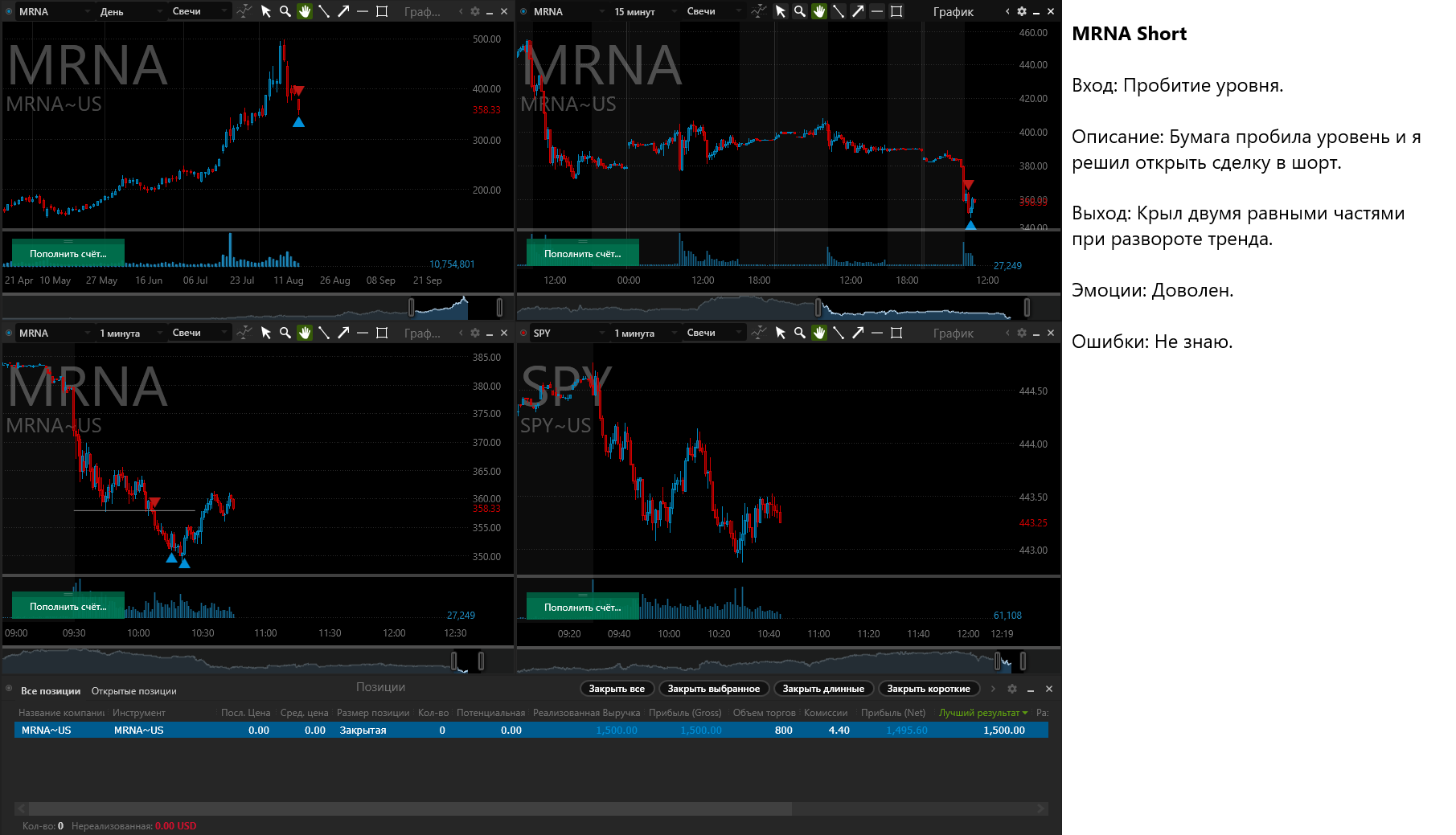Select the arrow drawing tool in the SPY chart
This screenshot has width=1456, height=835.
click(x=858, y=333)
